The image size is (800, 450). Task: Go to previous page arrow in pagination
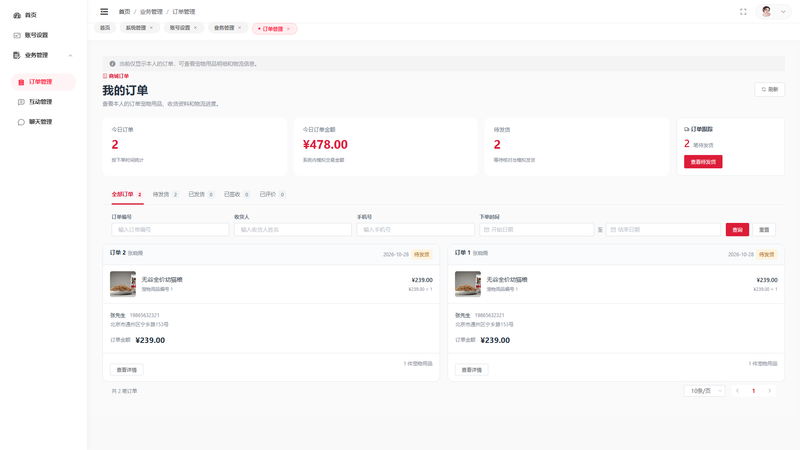(737, 391)
